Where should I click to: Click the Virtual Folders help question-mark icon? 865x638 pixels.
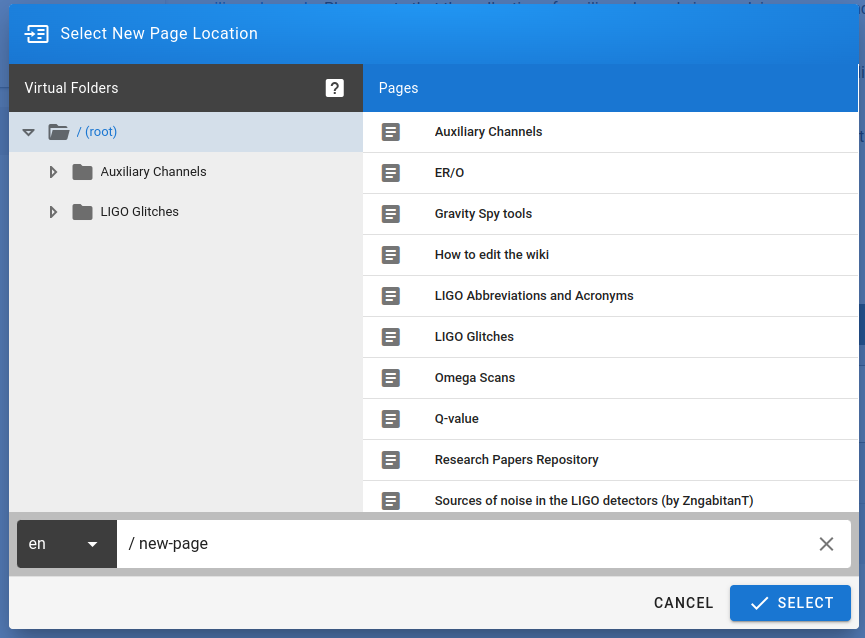click(335, 88)
